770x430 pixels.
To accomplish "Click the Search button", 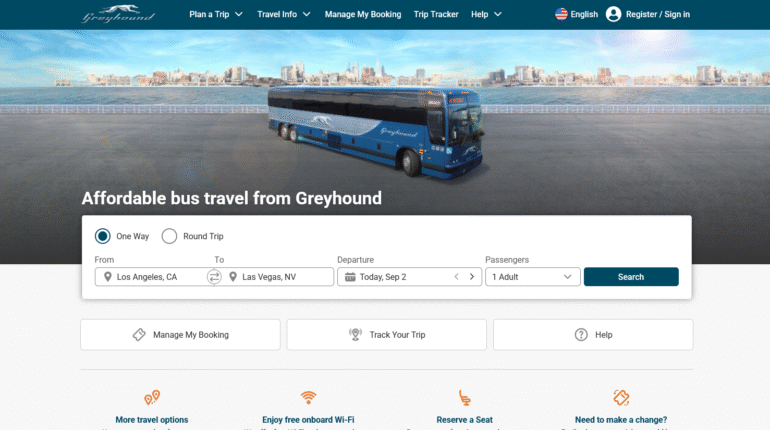I will [631, 277].
